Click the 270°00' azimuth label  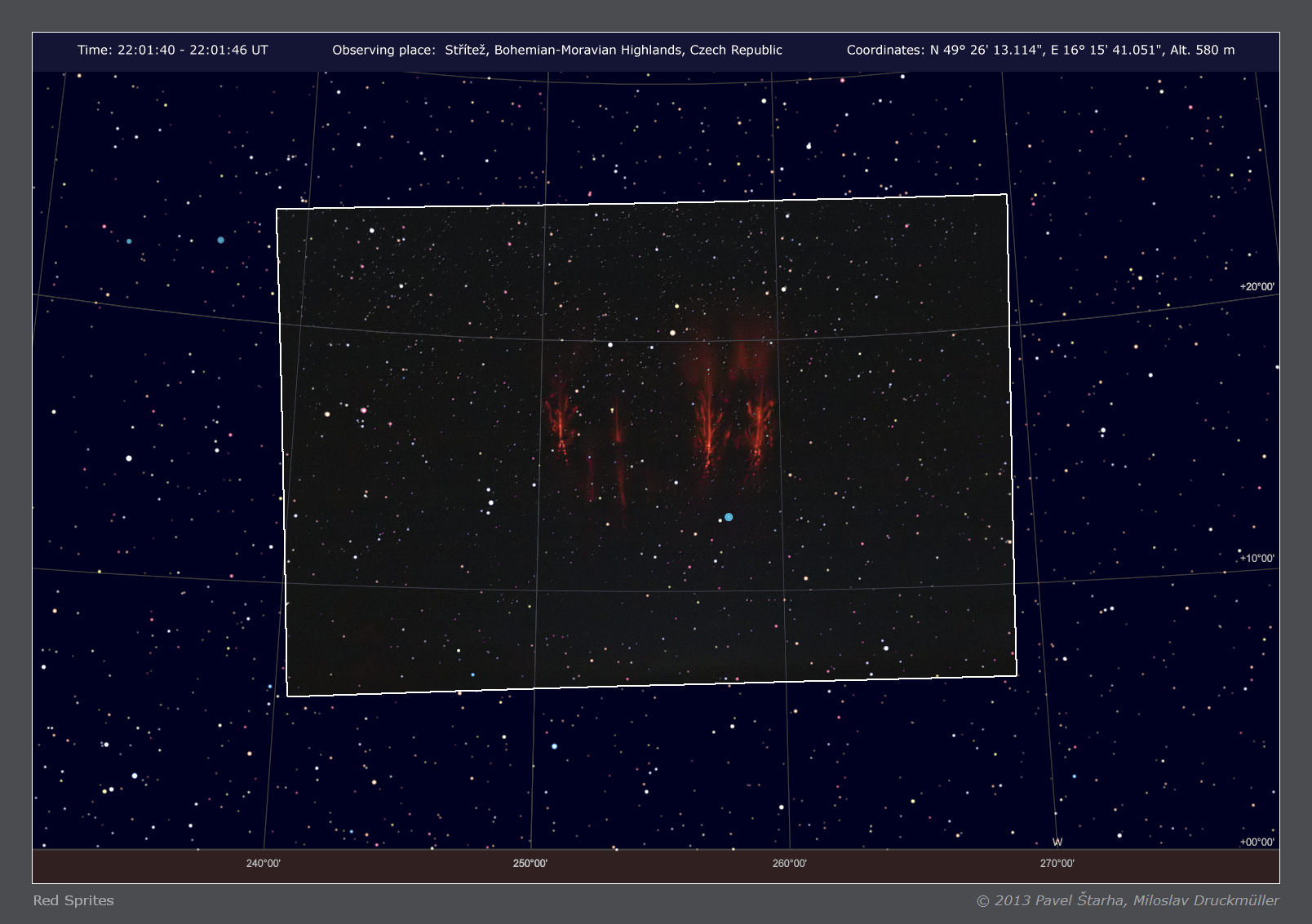(x=1057, y=864)
